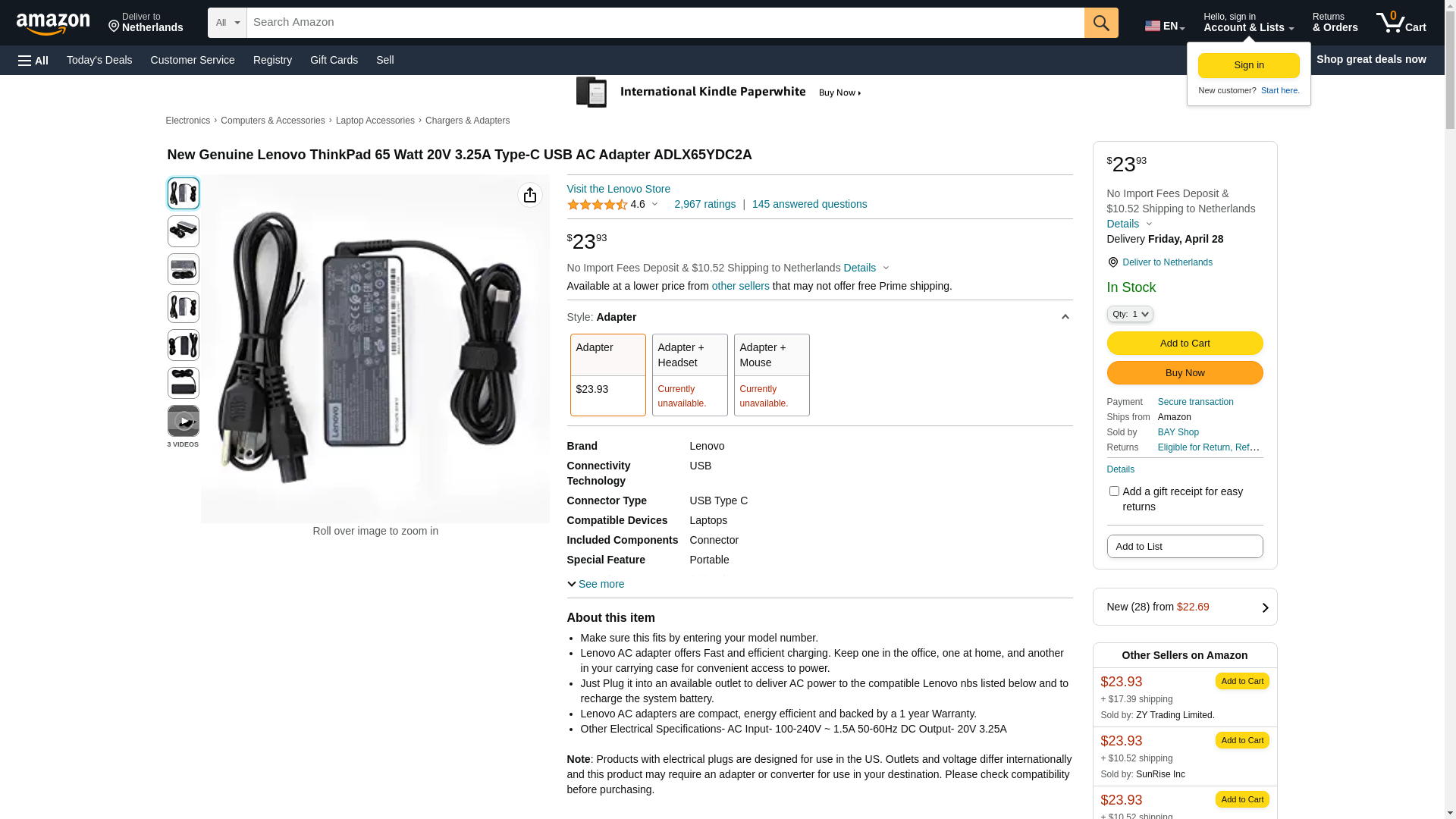Click the Buy Now button
1456x819 pixels.
(x=1185, y=373)
